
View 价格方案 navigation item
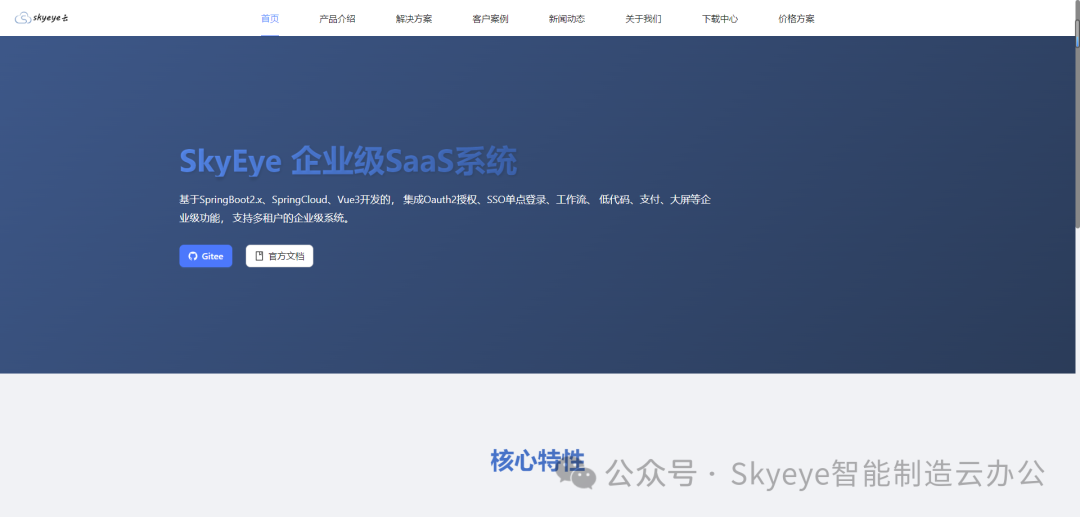click(796, 19)
